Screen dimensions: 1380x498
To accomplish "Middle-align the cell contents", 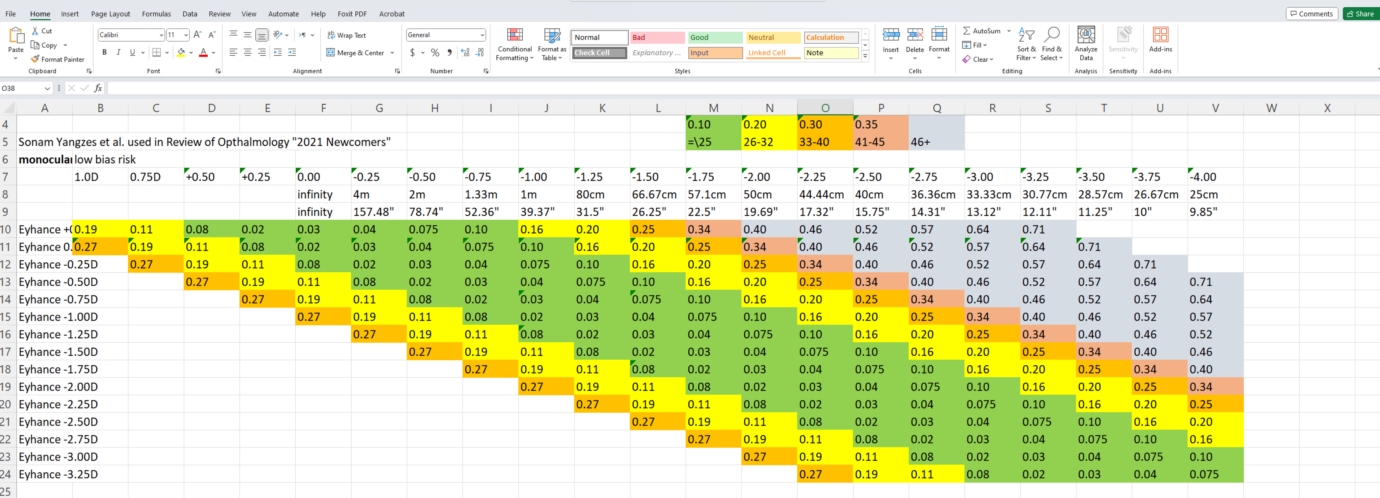I will pyautogui.click(x=247, y=34).
